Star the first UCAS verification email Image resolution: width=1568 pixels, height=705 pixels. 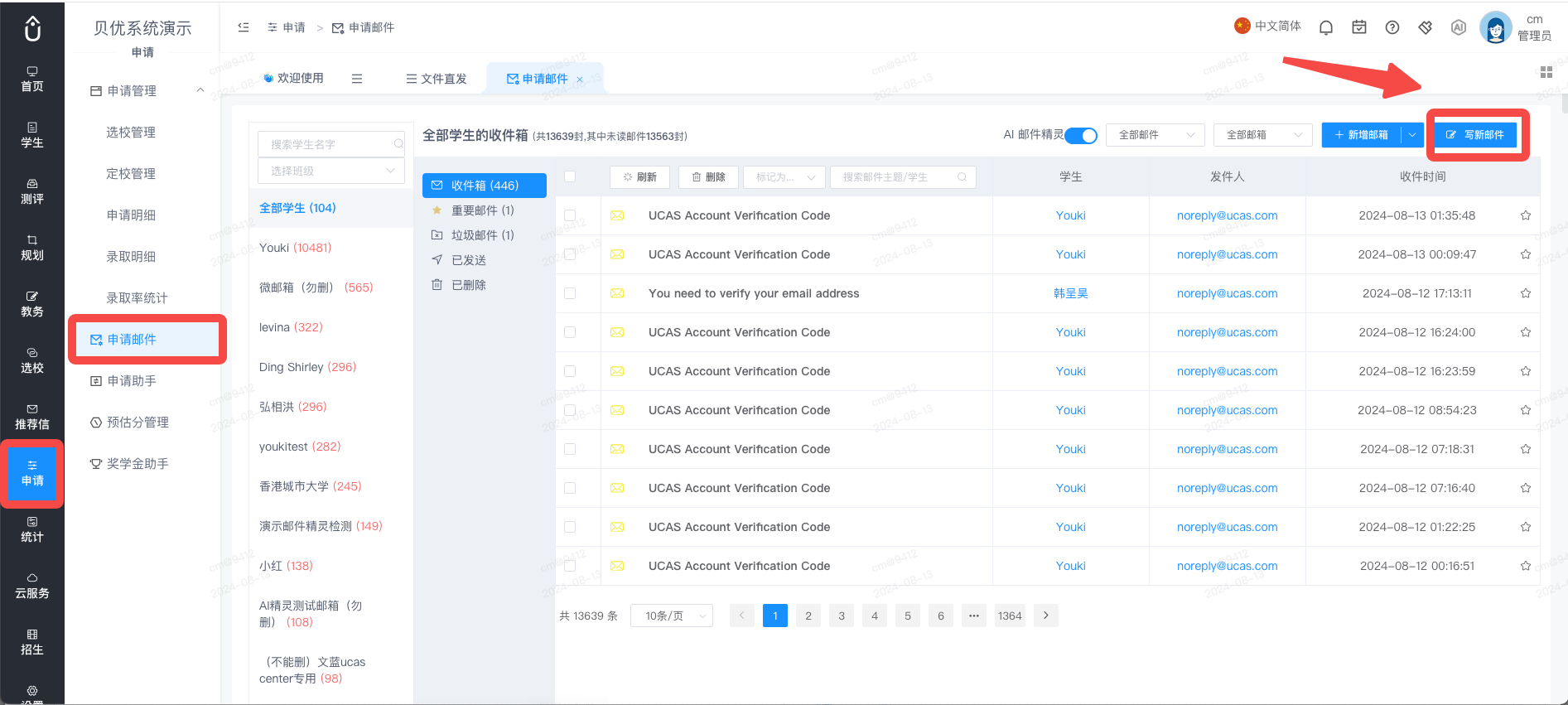click(x=1526, y=215)
